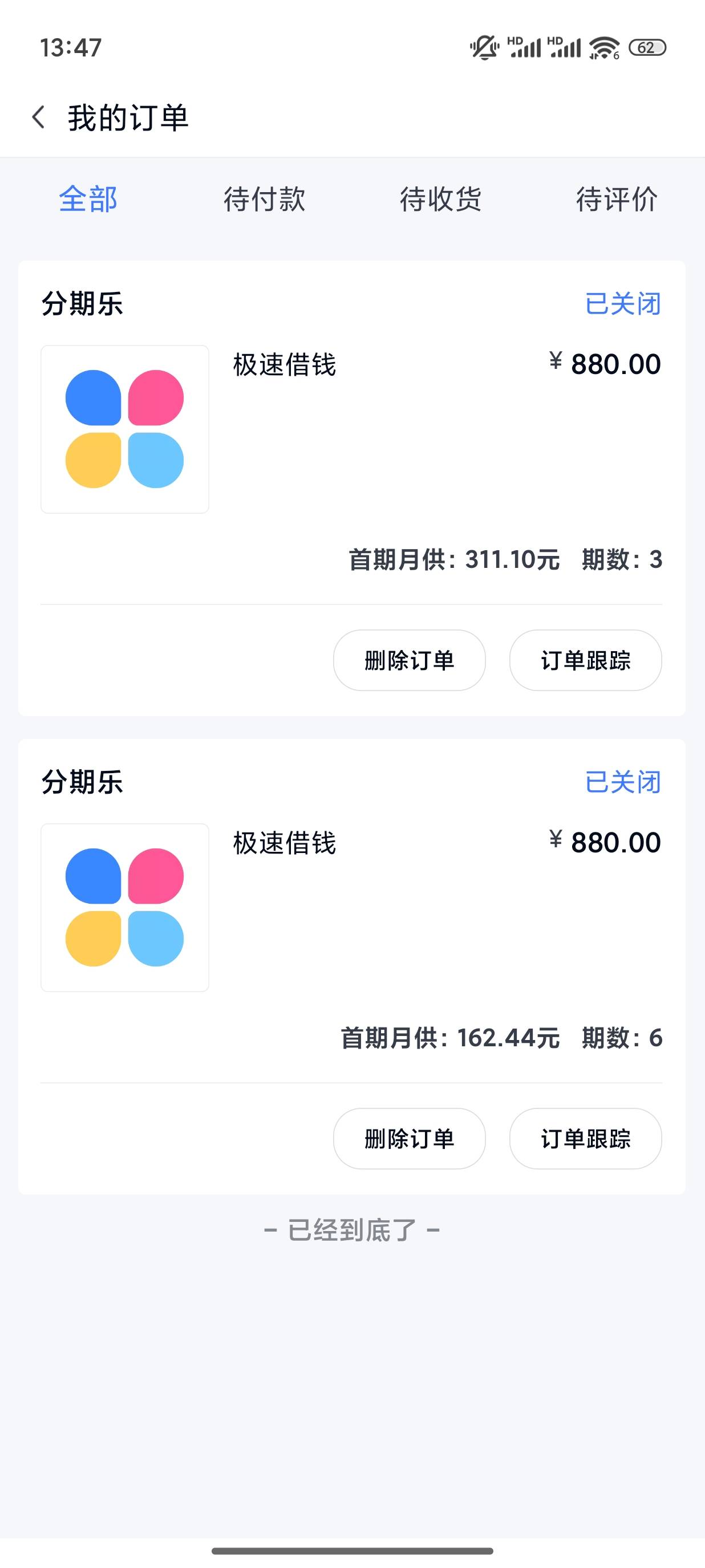Tap the first order's 已关闭 status
Image resolution: width=705 pixels, height=1568 pixels.
click(623, 303)
